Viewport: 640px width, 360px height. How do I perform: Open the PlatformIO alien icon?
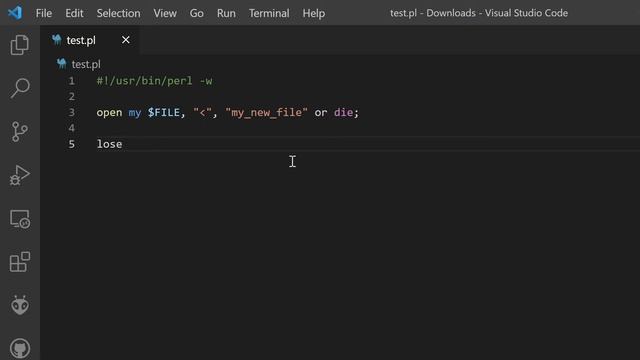pyautogui.click(x=20, y=305)
